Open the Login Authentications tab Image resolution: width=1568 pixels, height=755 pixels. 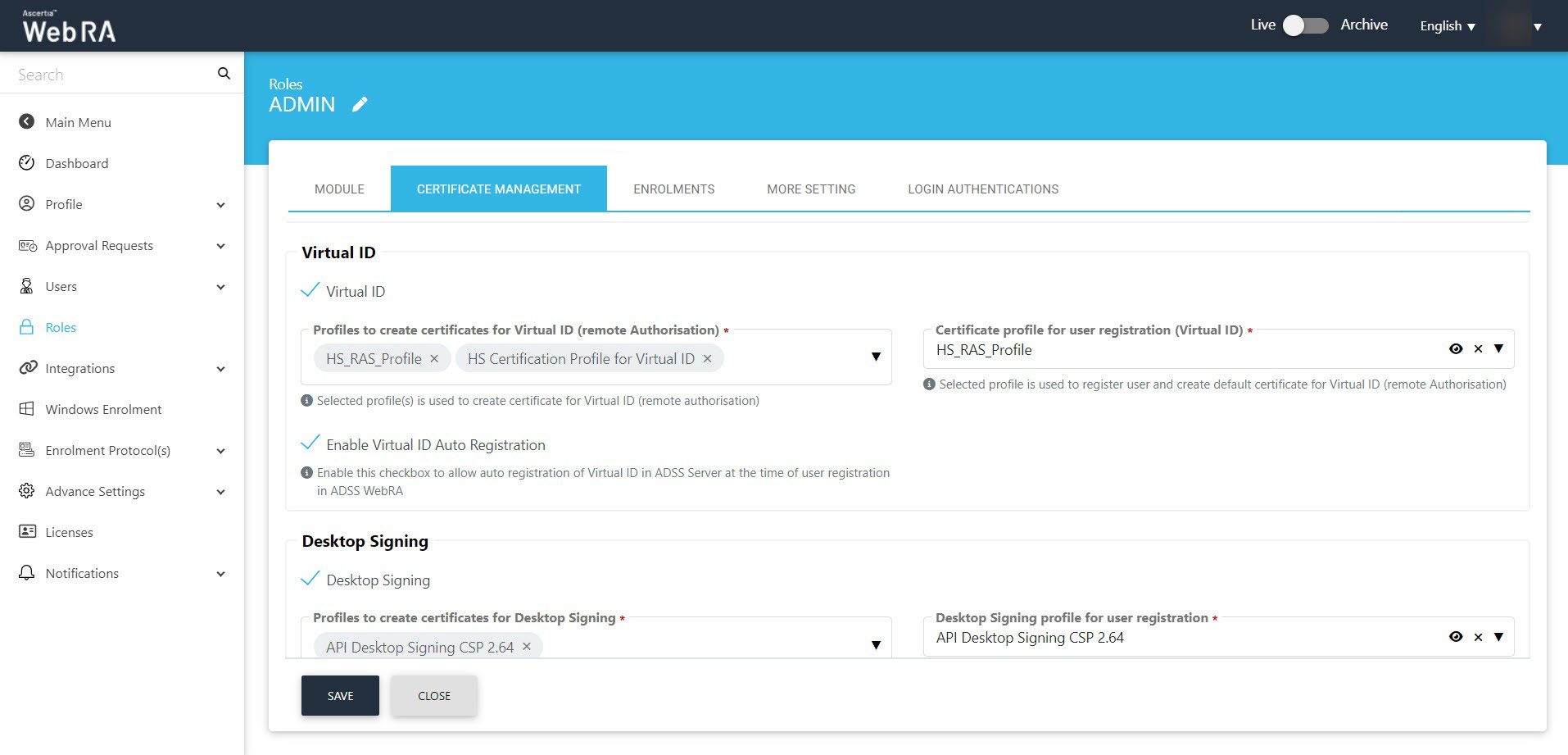[x=982, y=189]
